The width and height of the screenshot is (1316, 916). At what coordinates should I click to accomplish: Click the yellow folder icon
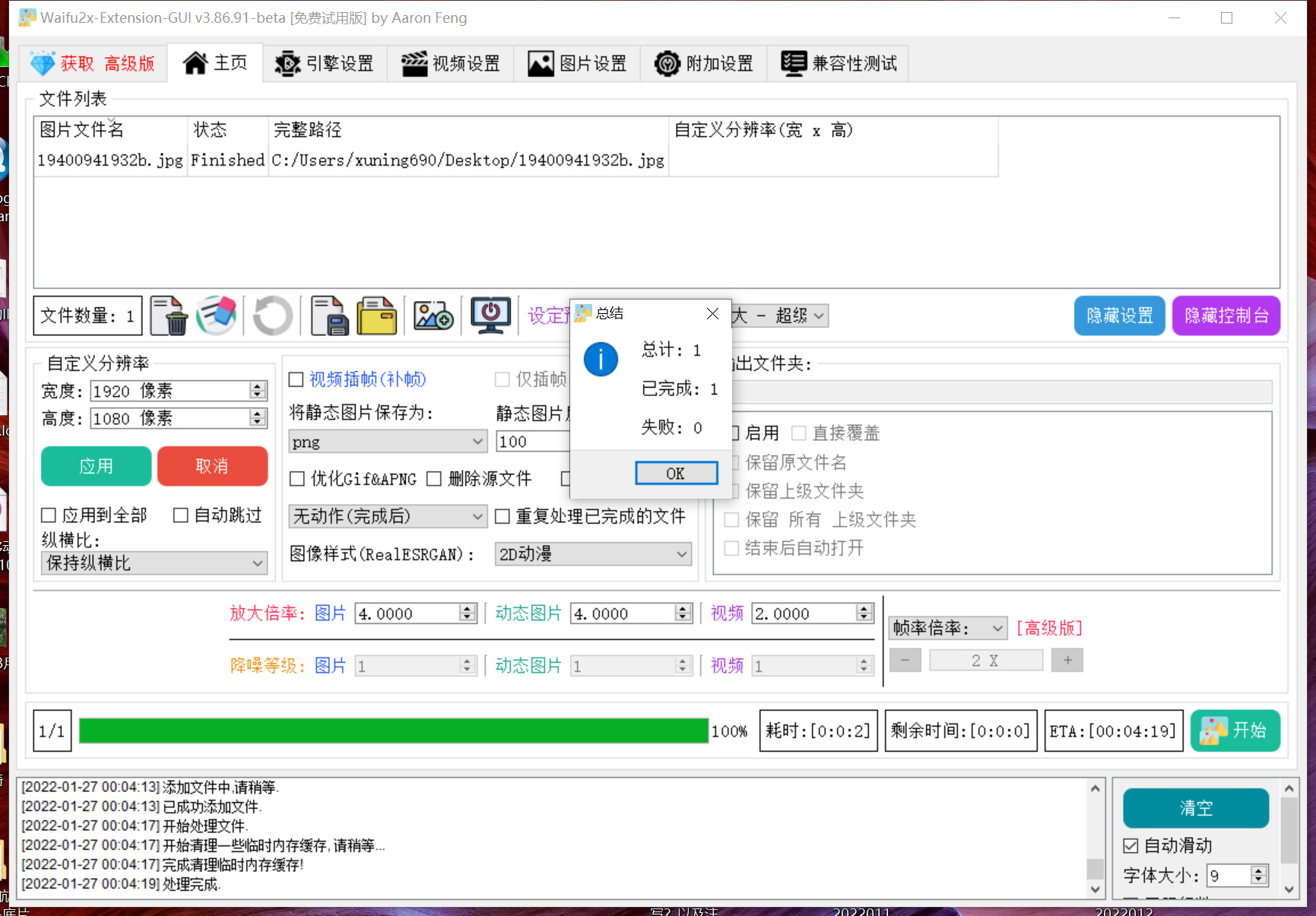click(377, 315)
